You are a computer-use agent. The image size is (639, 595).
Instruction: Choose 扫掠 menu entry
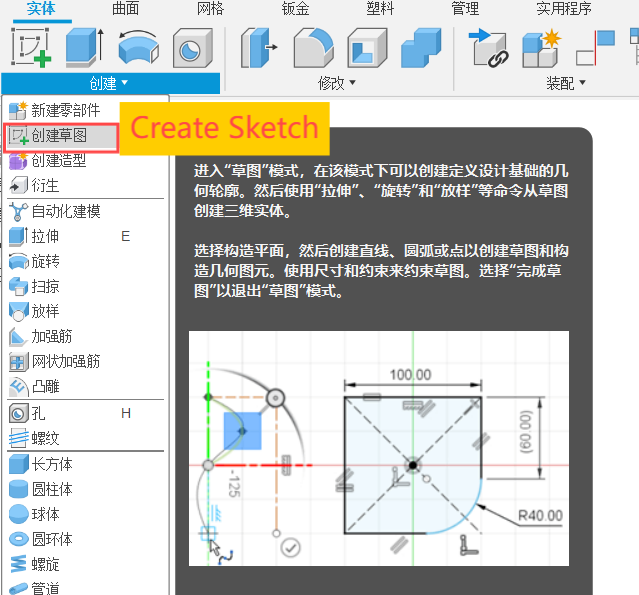pyautogui.click(x=86, y=286)
